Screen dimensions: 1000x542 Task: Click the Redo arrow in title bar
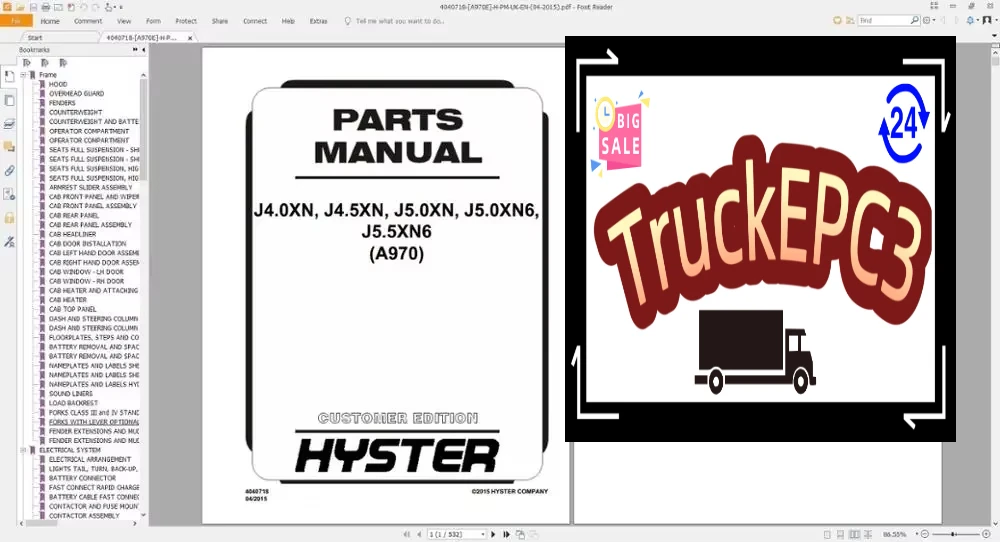tap(96, 7)
